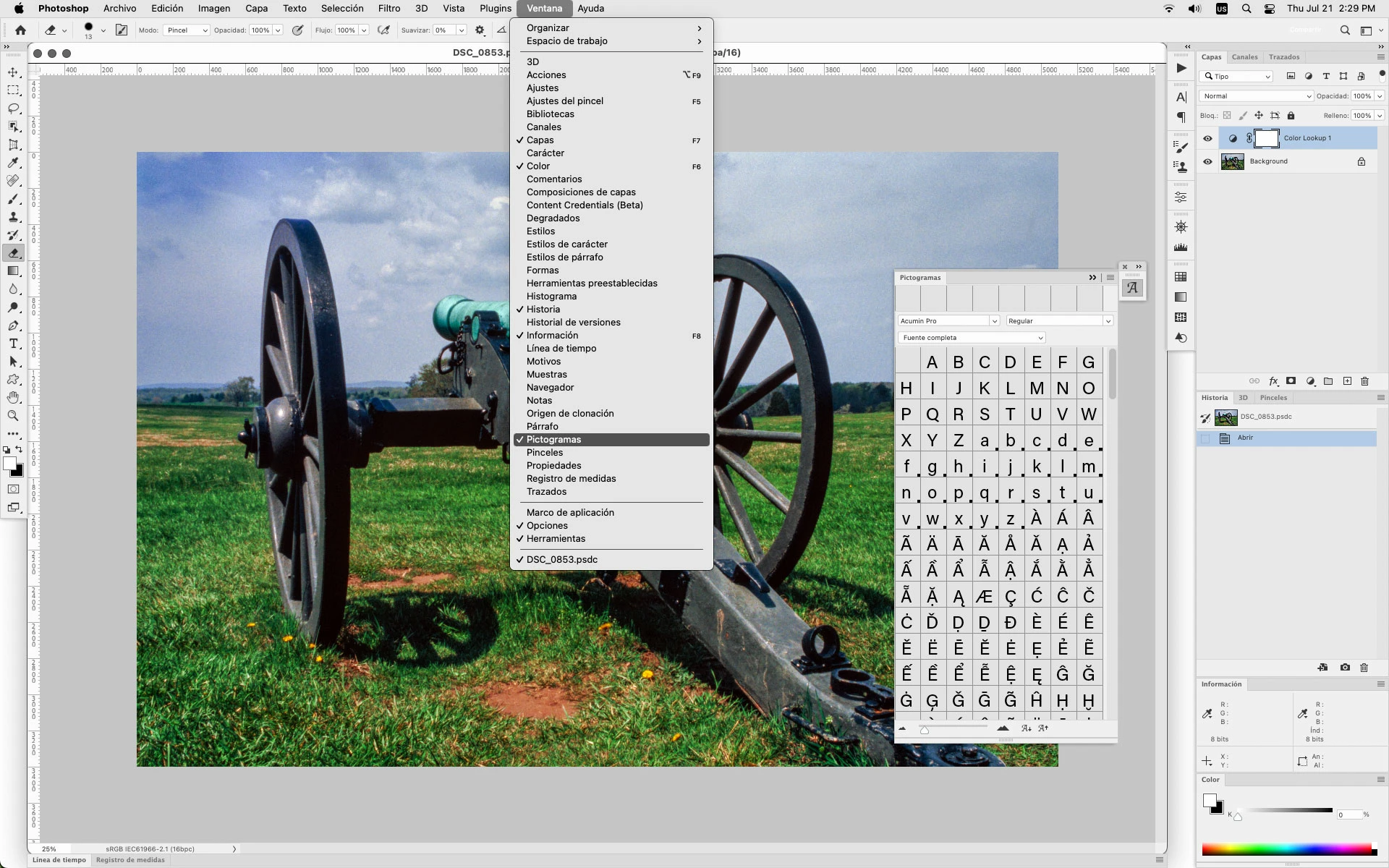Select the Hand tool

tap(13, 398)
